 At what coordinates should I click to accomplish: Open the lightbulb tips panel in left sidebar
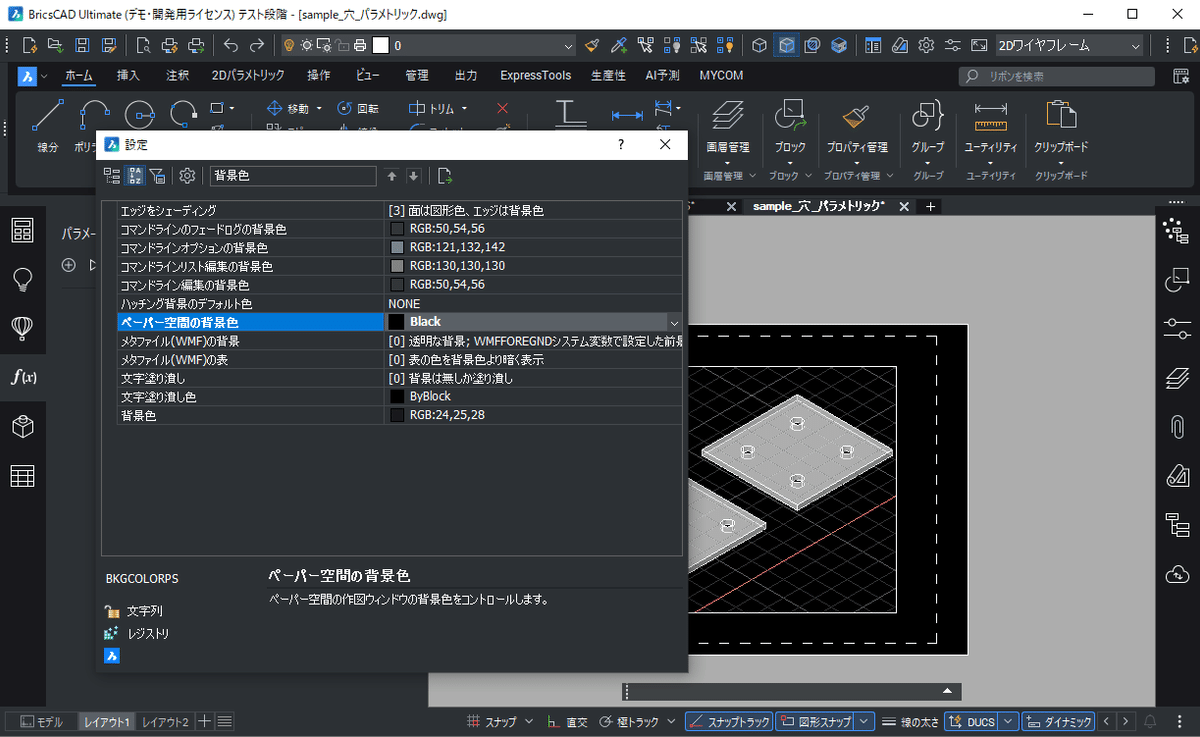23,279
